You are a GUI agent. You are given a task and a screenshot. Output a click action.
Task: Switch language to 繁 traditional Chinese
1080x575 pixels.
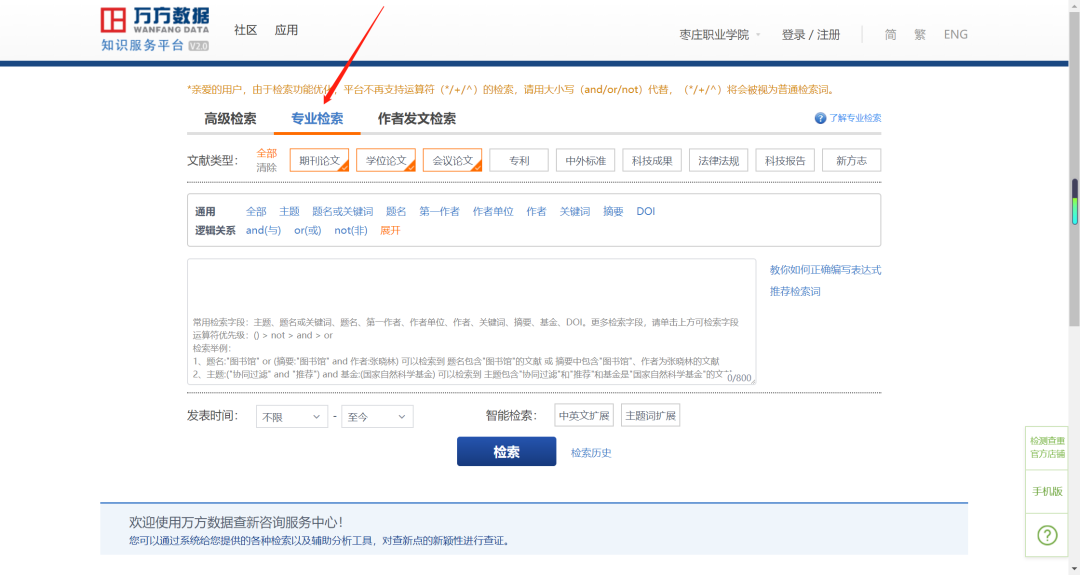[920, 34]
